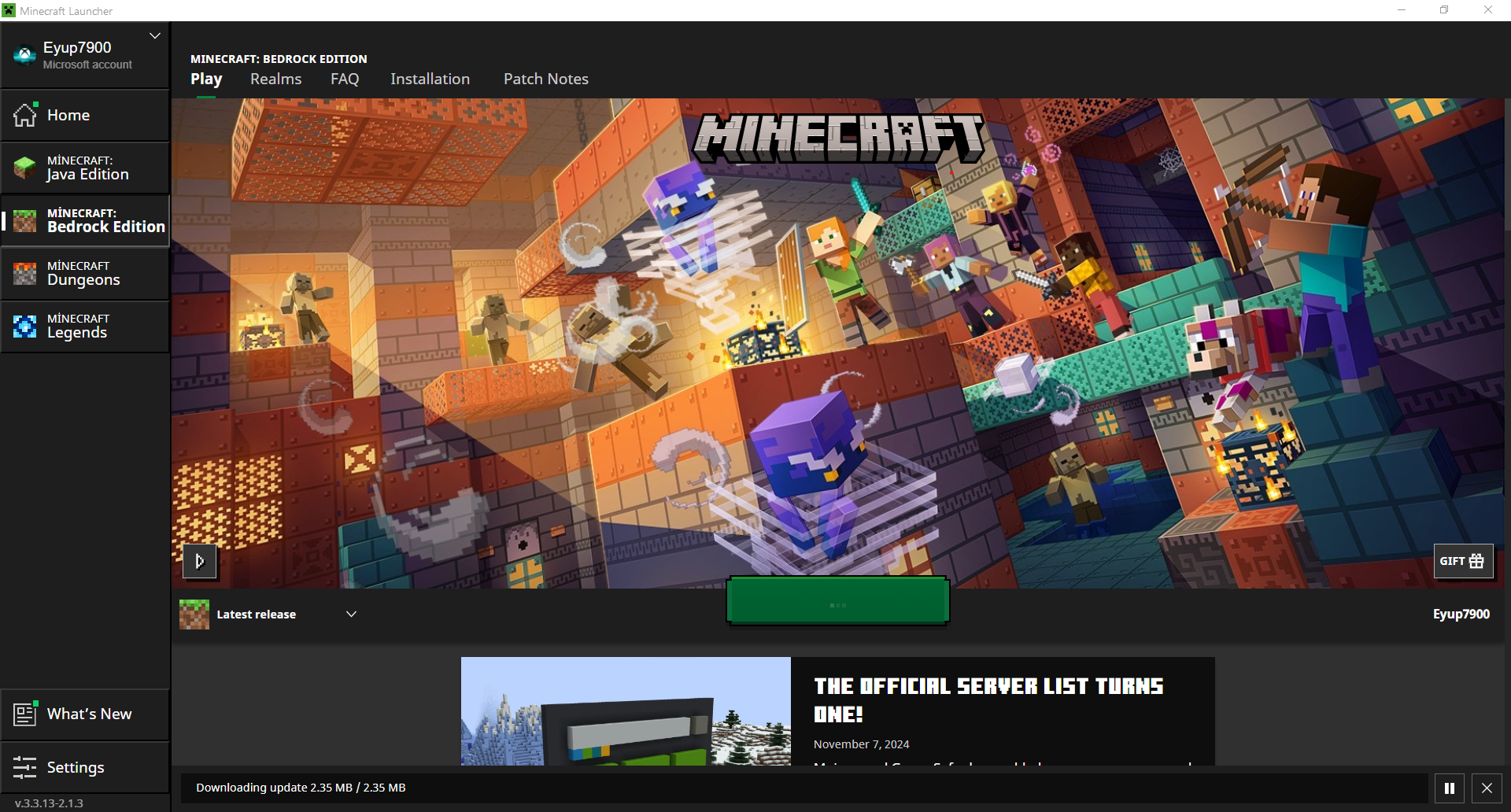
Task: Click the green Play button
Action: [x=837, y=601]
